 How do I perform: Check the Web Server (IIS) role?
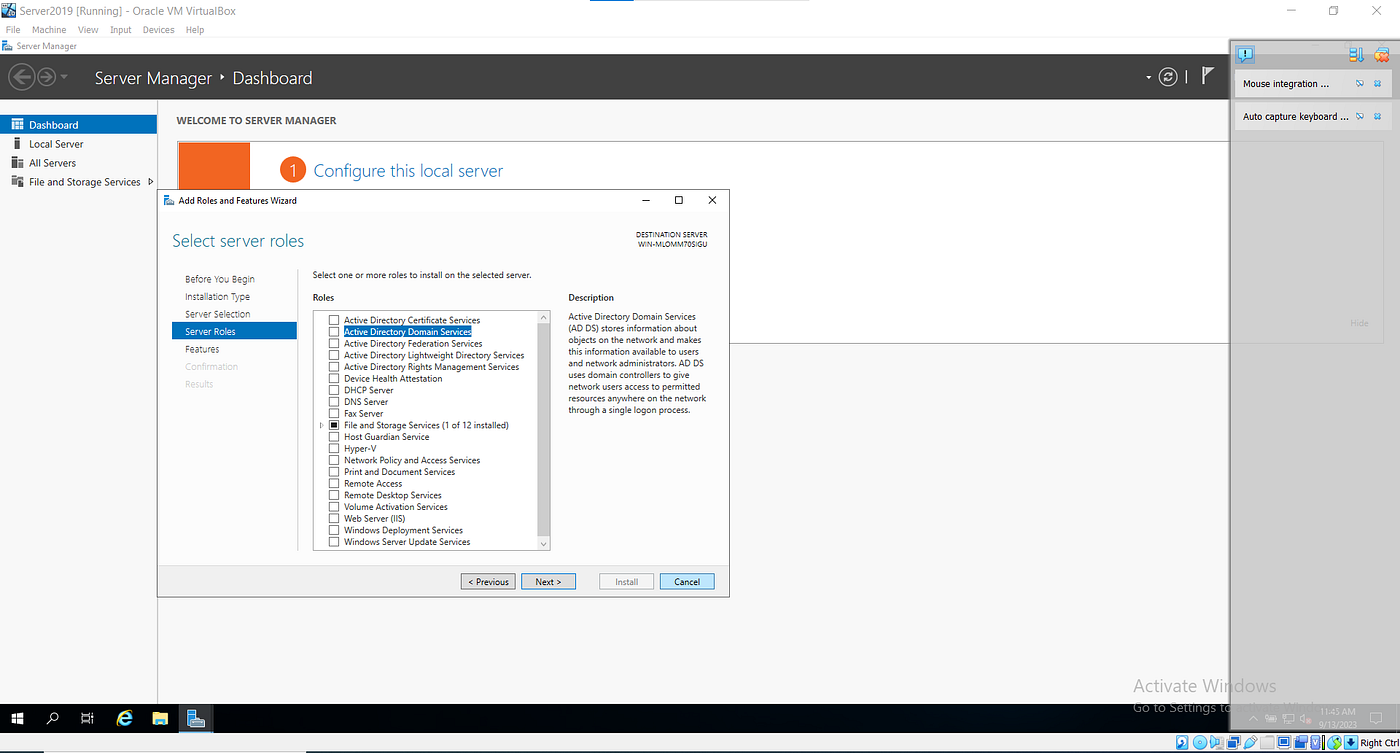tap(334, 518)
